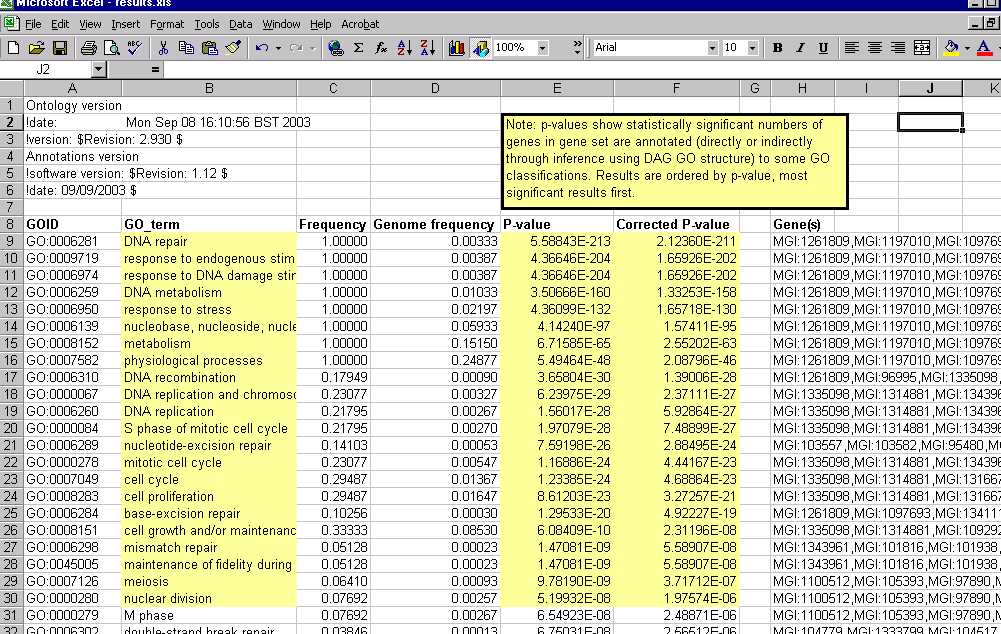Toggle underline formatting
The height and width of the screenshot is (634, 1001).
click(x=823, y=48)
